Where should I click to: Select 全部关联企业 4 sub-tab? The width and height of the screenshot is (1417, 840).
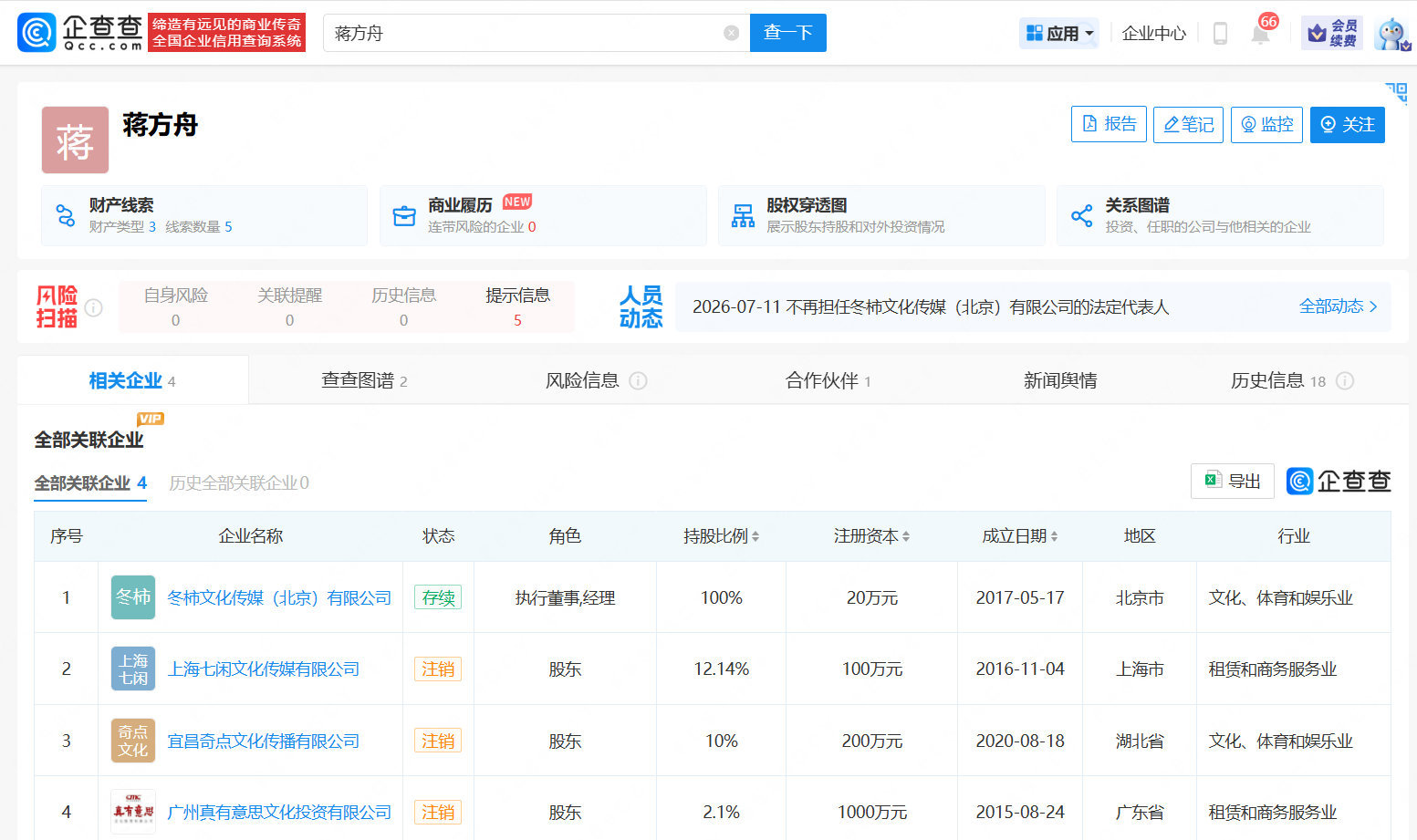[x=90, y=483]
